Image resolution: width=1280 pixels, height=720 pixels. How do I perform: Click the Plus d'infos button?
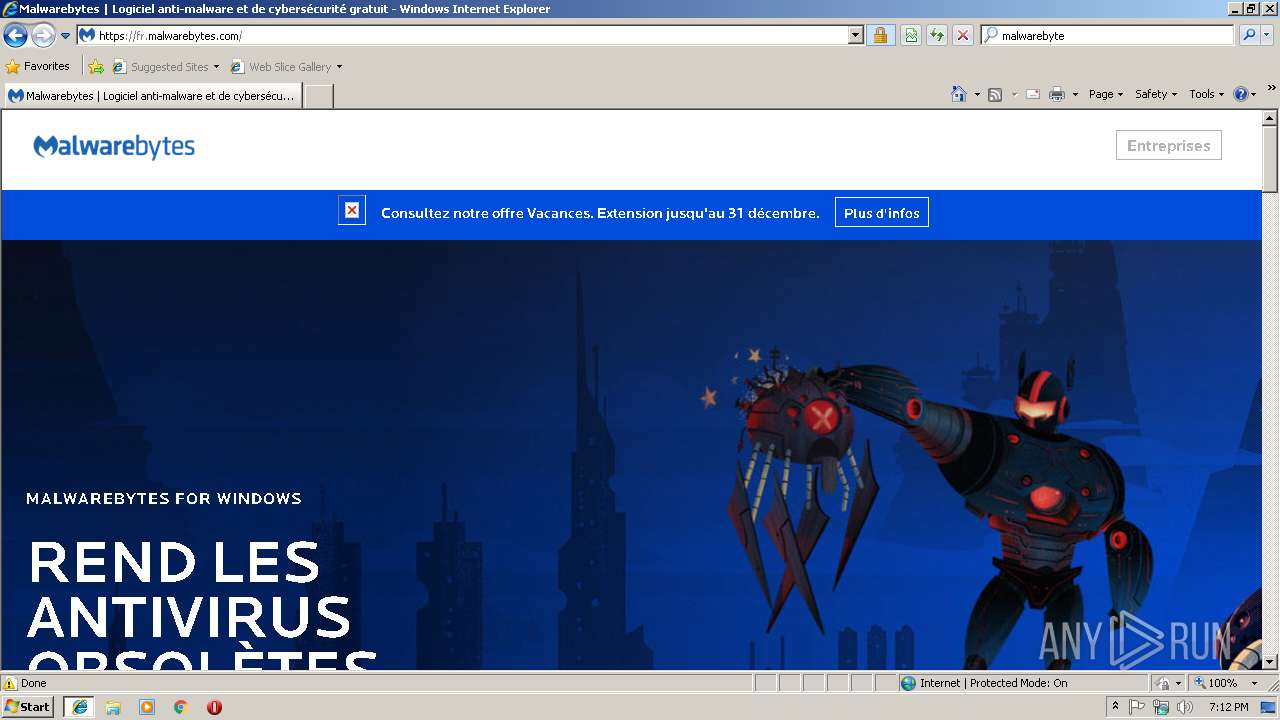pos(882,213)
